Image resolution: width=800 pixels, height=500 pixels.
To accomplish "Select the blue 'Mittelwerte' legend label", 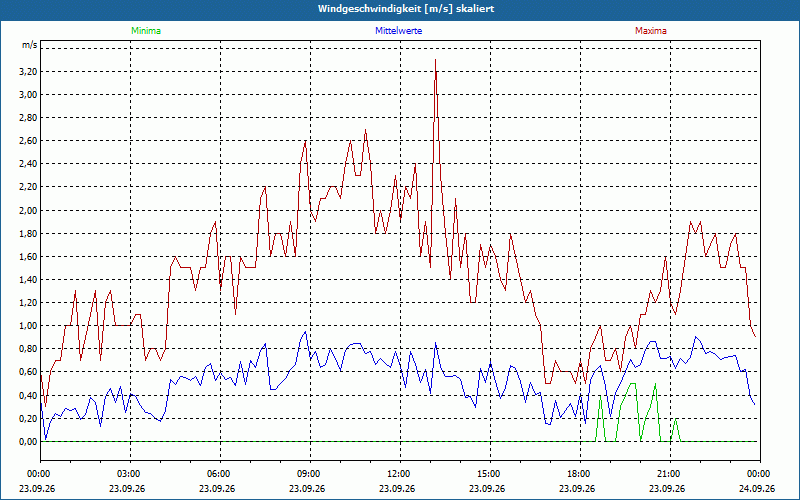I will [398, 31].
